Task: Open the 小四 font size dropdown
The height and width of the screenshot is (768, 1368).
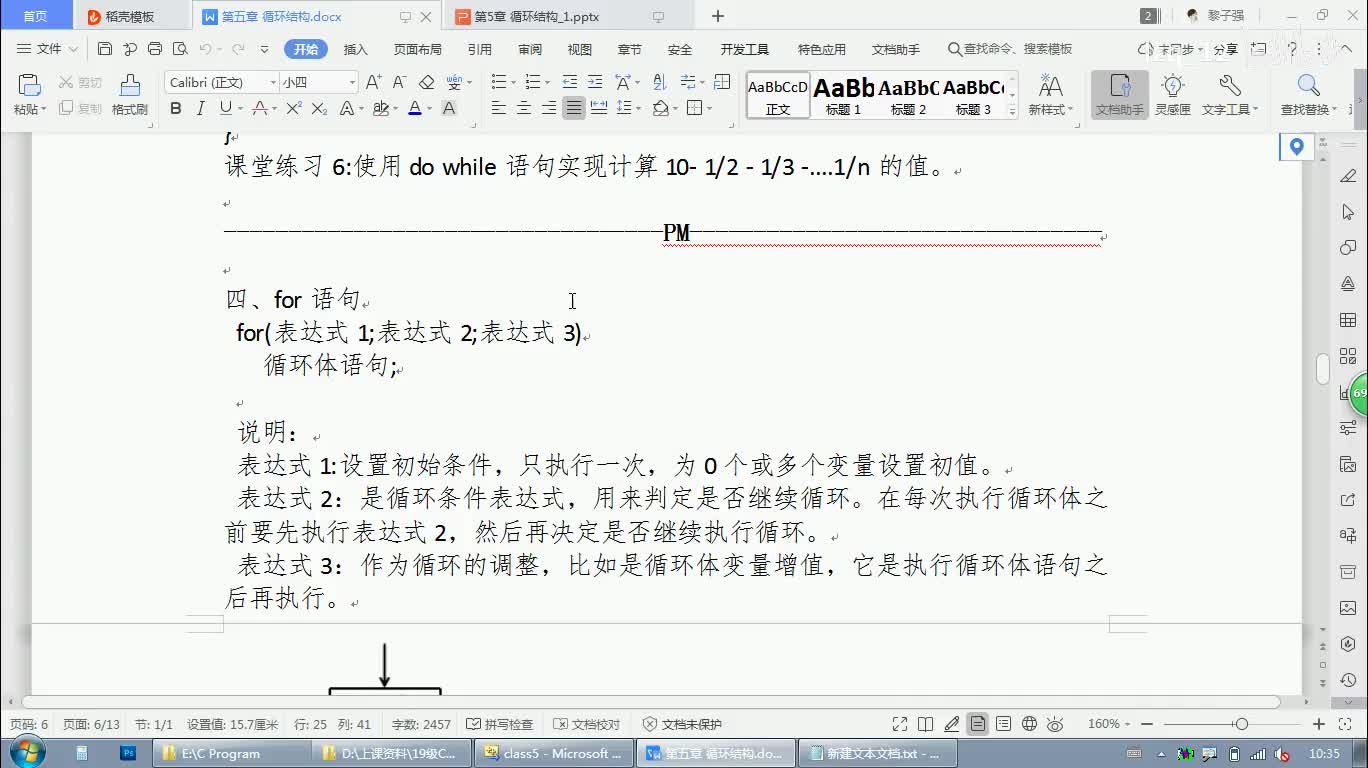Action: coord(352,83)
